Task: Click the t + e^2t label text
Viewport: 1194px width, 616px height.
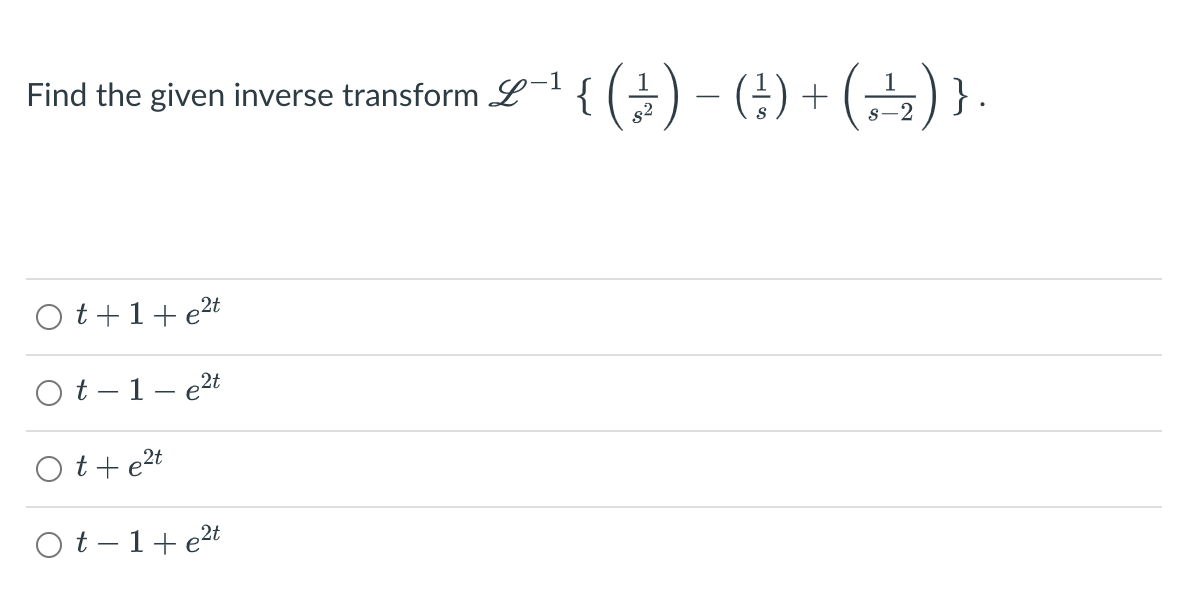Action: 120,463
